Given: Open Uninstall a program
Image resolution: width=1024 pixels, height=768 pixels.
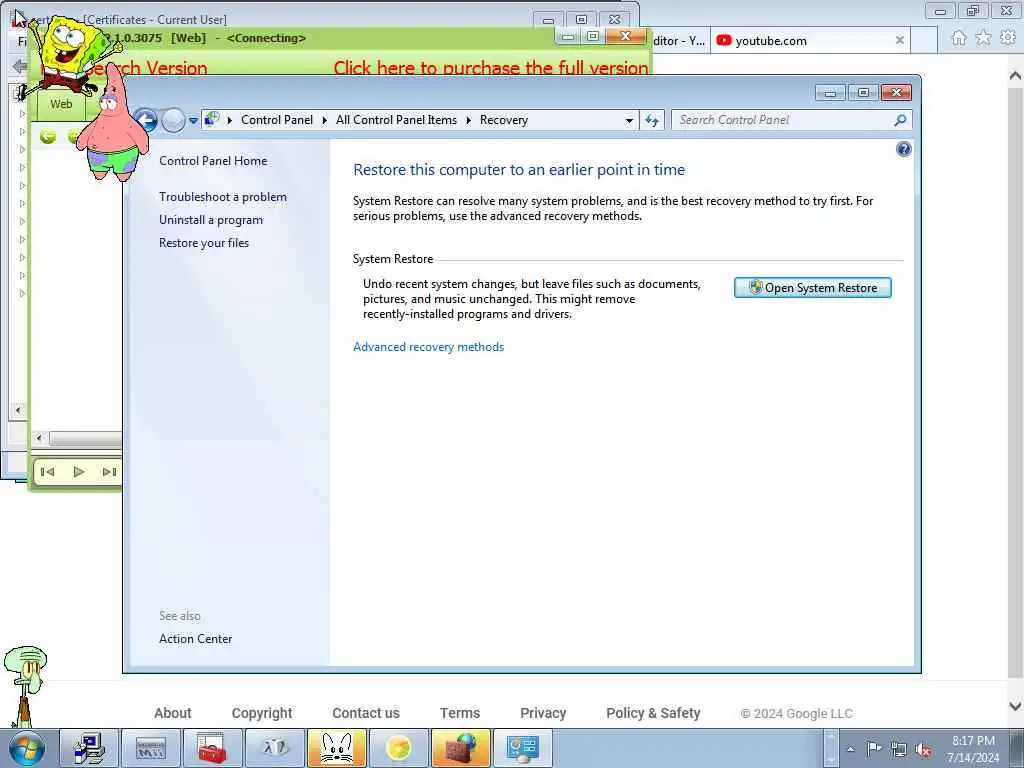Looking at the screenshot, I should pos(211,220).
